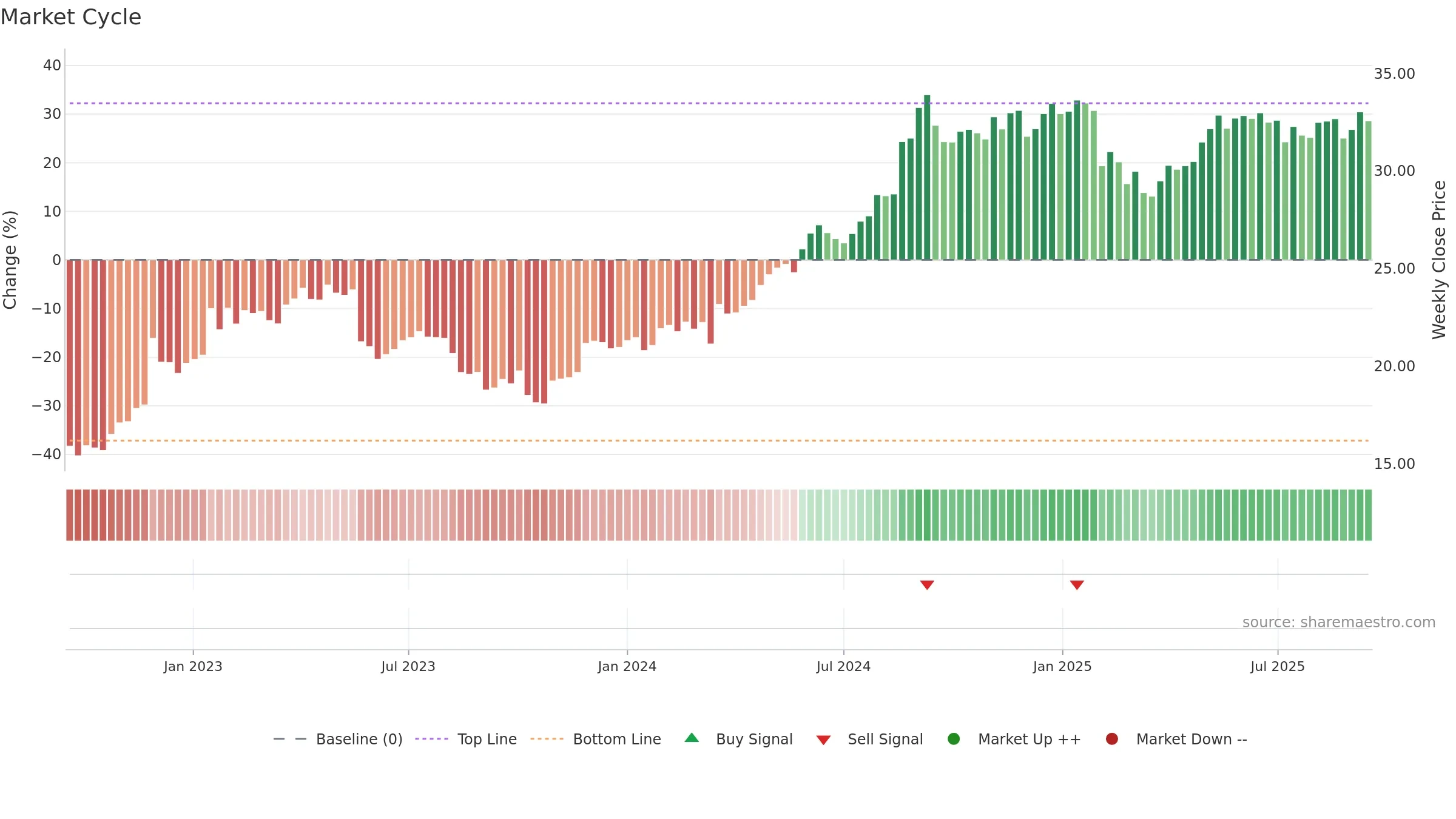Toggle the Top Line legend entry
Image resolution: width=1456 pixels, height=819 pixels.
click(466, 739)
